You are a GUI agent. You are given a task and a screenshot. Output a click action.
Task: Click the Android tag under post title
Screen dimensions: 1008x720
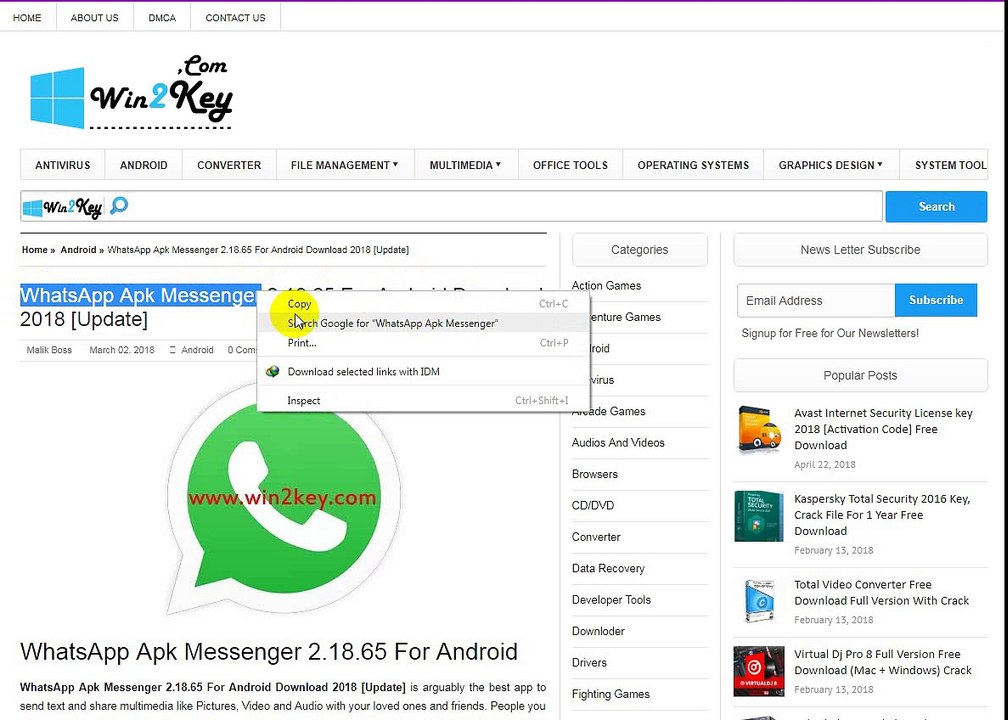[x=197, y=350]
